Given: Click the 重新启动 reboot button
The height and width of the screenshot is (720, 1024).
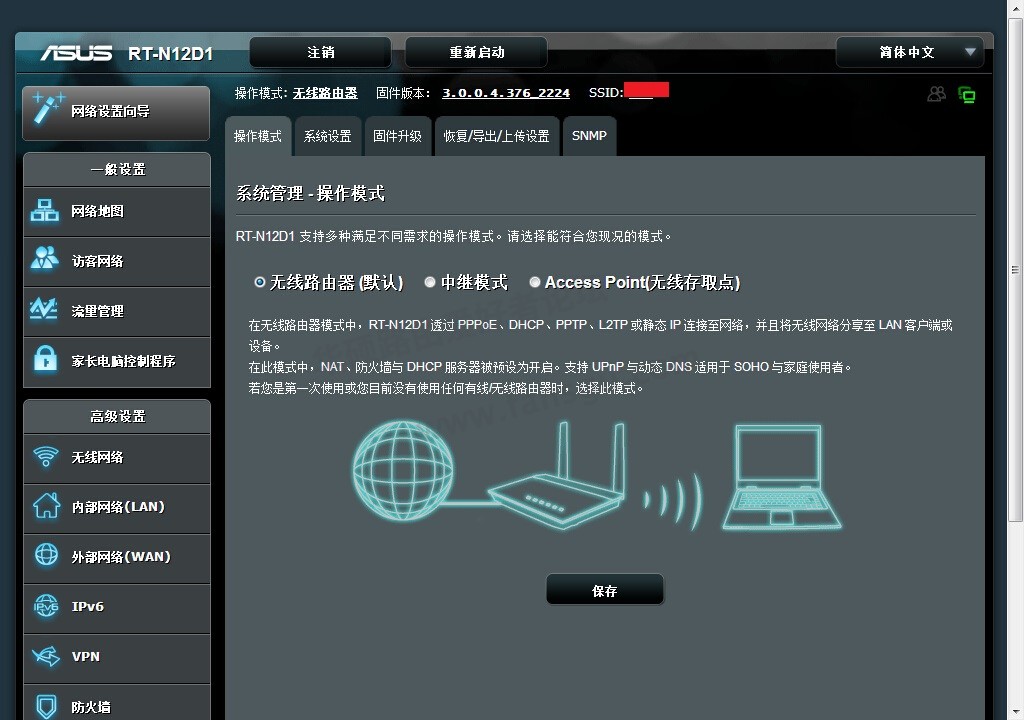Looking at the screenshot, I should point(477,52).
